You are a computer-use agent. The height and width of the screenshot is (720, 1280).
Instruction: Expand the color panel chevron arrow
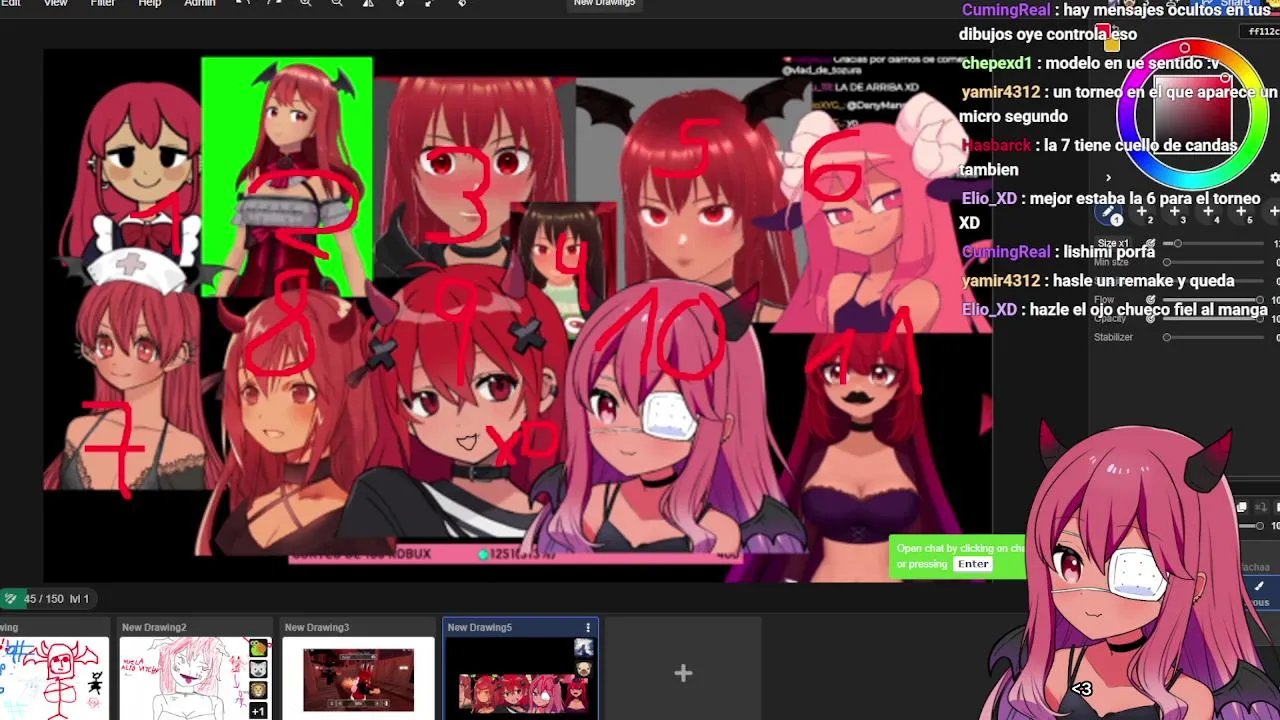pyautogui.click(x=1108, y=178)
